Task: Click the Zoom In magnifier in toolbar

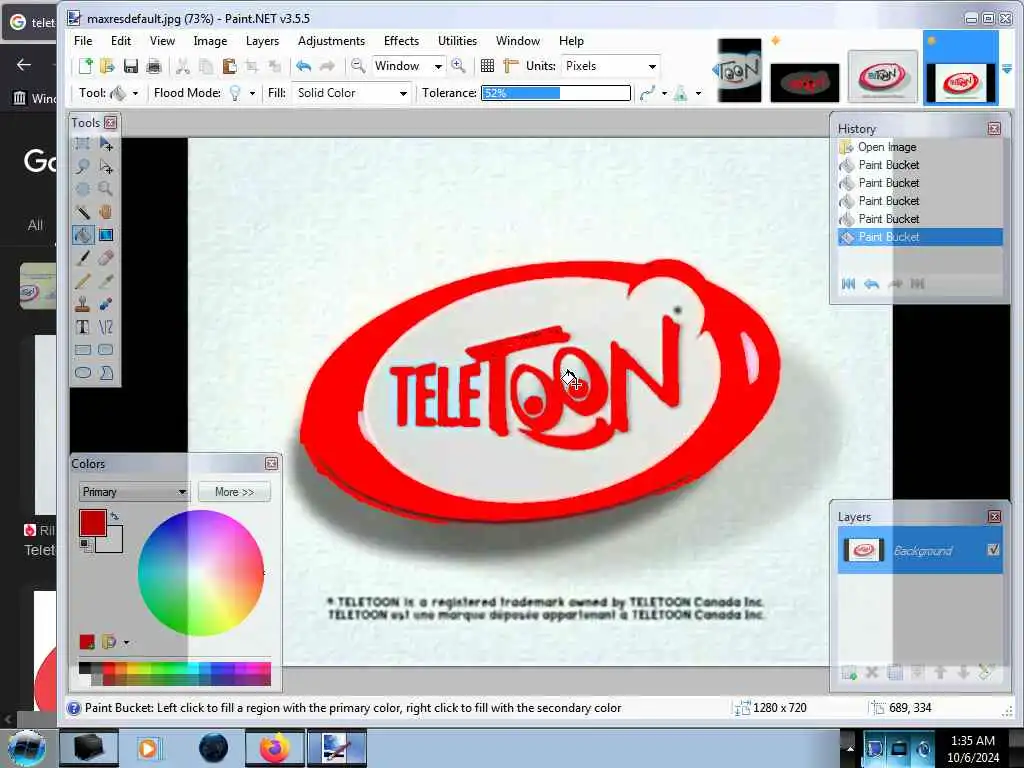Action: (x=458, y=66)
